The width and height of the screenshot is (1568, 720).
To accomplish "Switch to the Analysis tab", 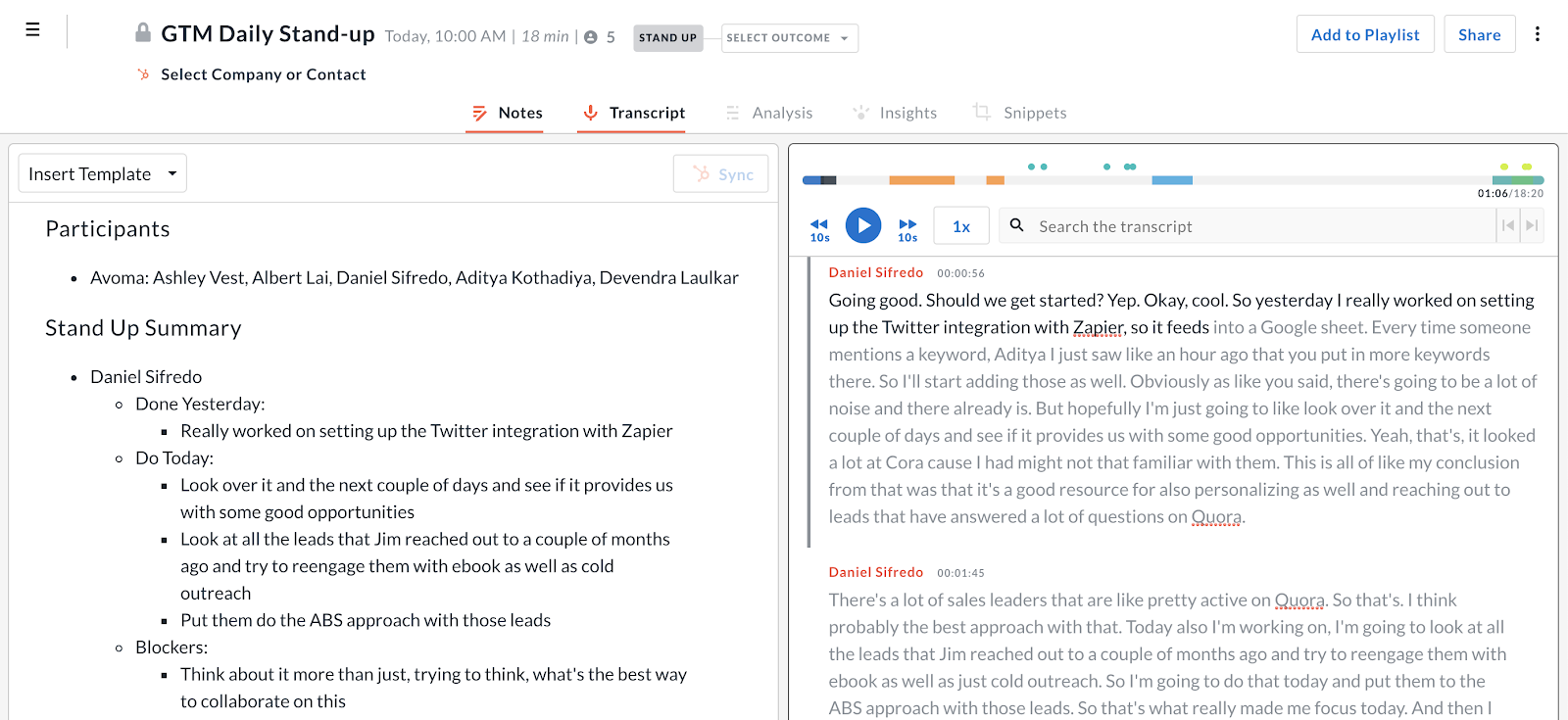I will tap(781, 113).
